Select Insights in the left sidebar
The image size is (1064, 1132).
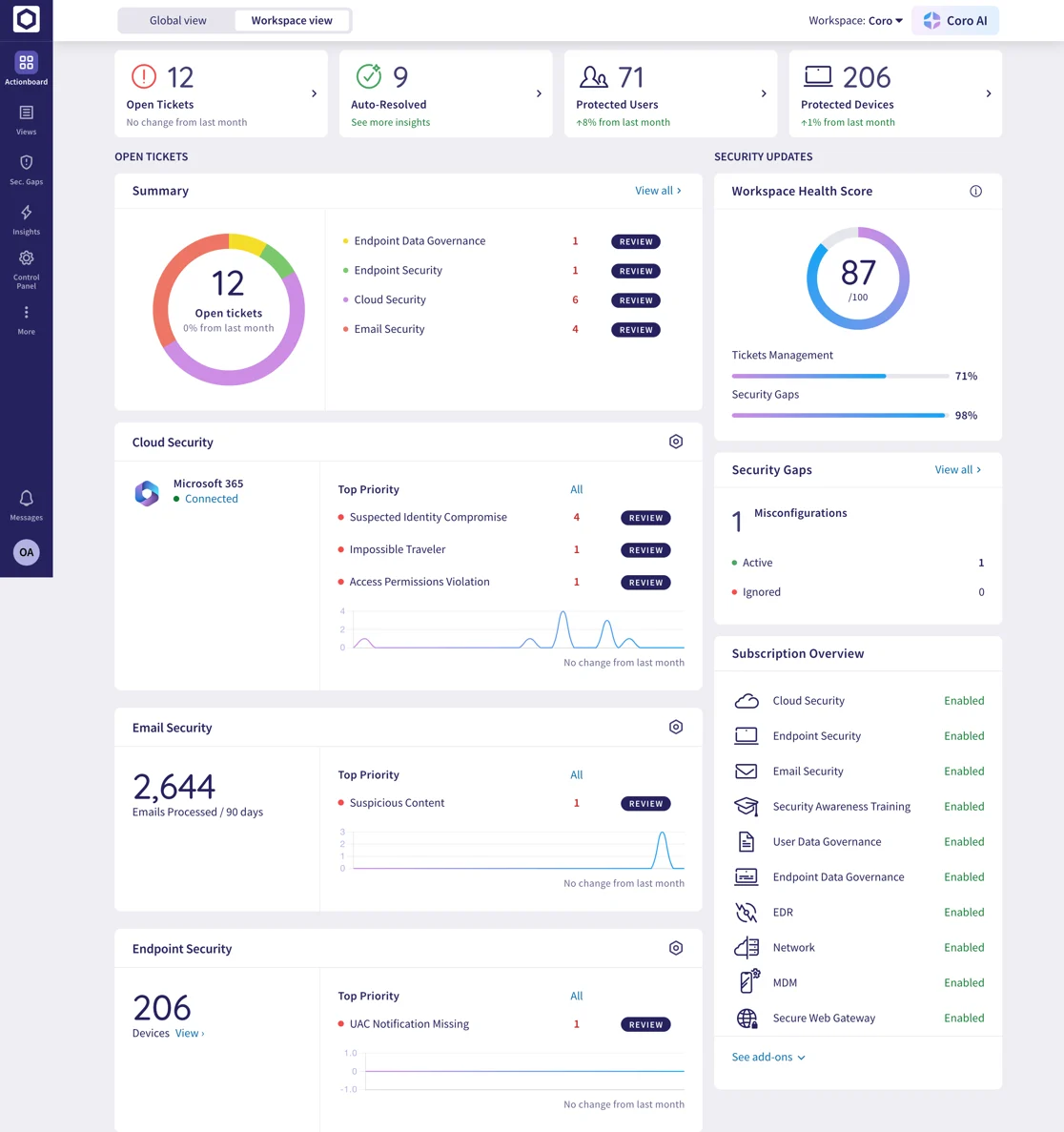click(26, 217)
